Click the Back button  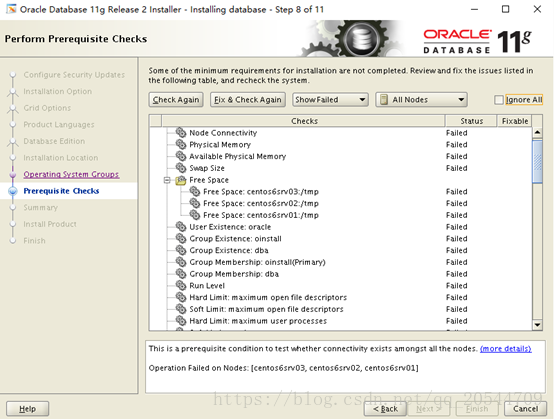click(385, 409)
